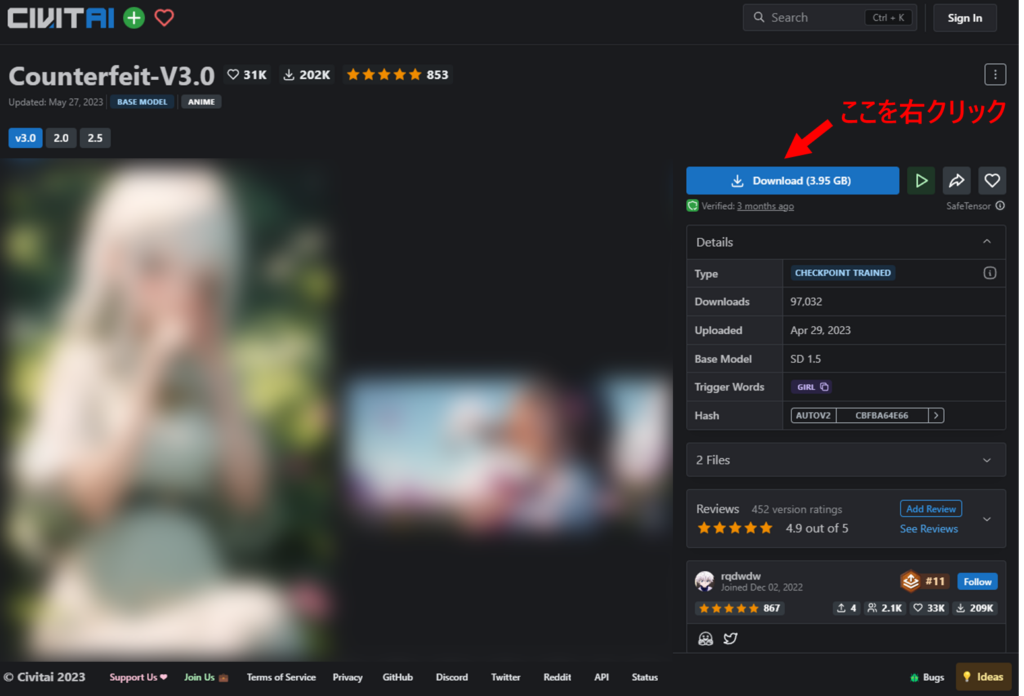Image resolution: width=1024 pixels, height=696 pixels.
Task: Click the share arrow icon
Action: [956, 181]
